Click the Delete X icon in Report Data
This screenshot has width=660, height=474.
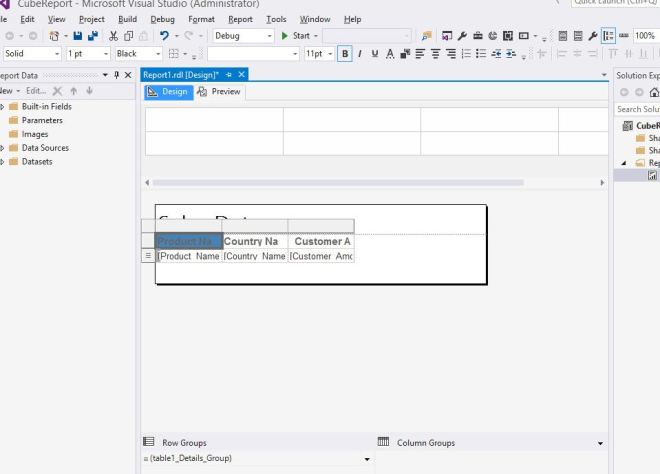[58, 91]
